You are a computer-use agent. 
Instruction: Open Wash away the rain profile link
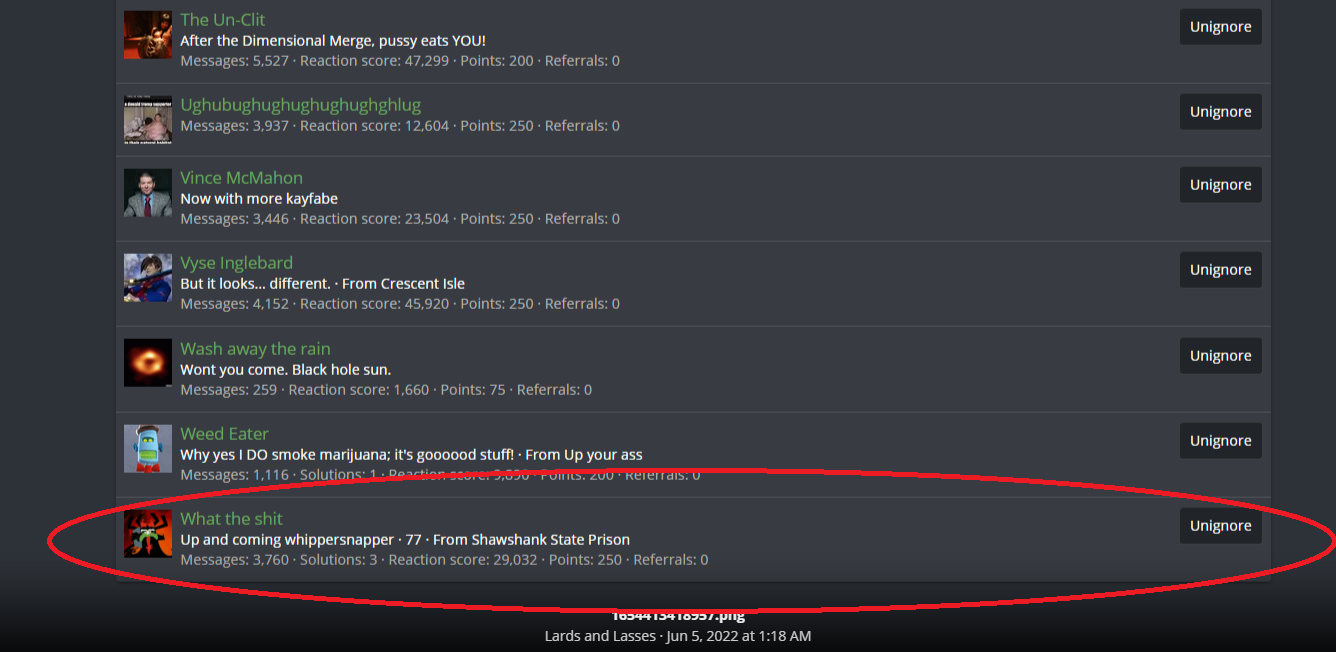tap(255, 349)
